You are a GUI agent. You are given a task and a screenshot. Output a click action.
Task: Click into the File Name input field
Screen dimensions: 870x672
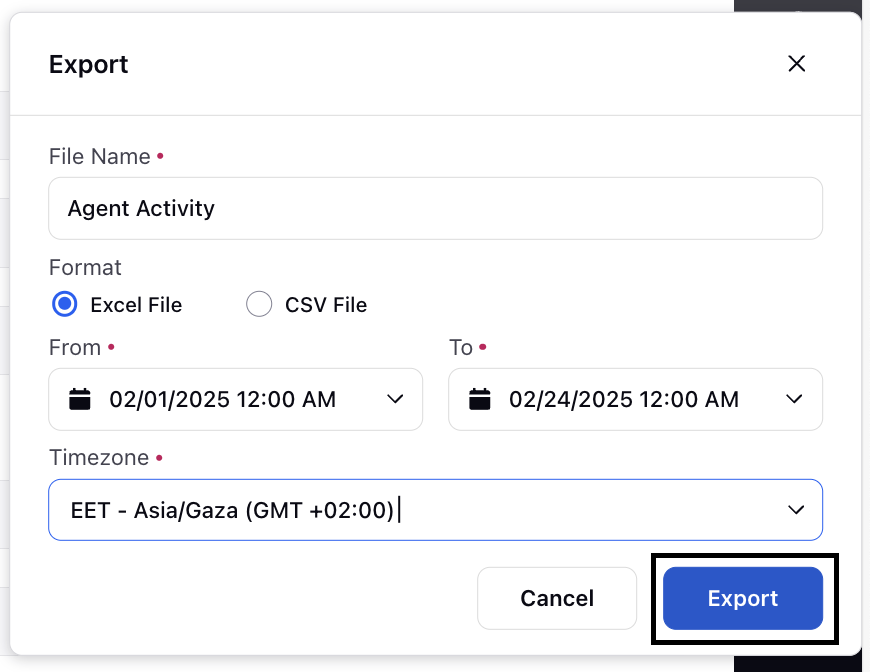tap(436, 209)
